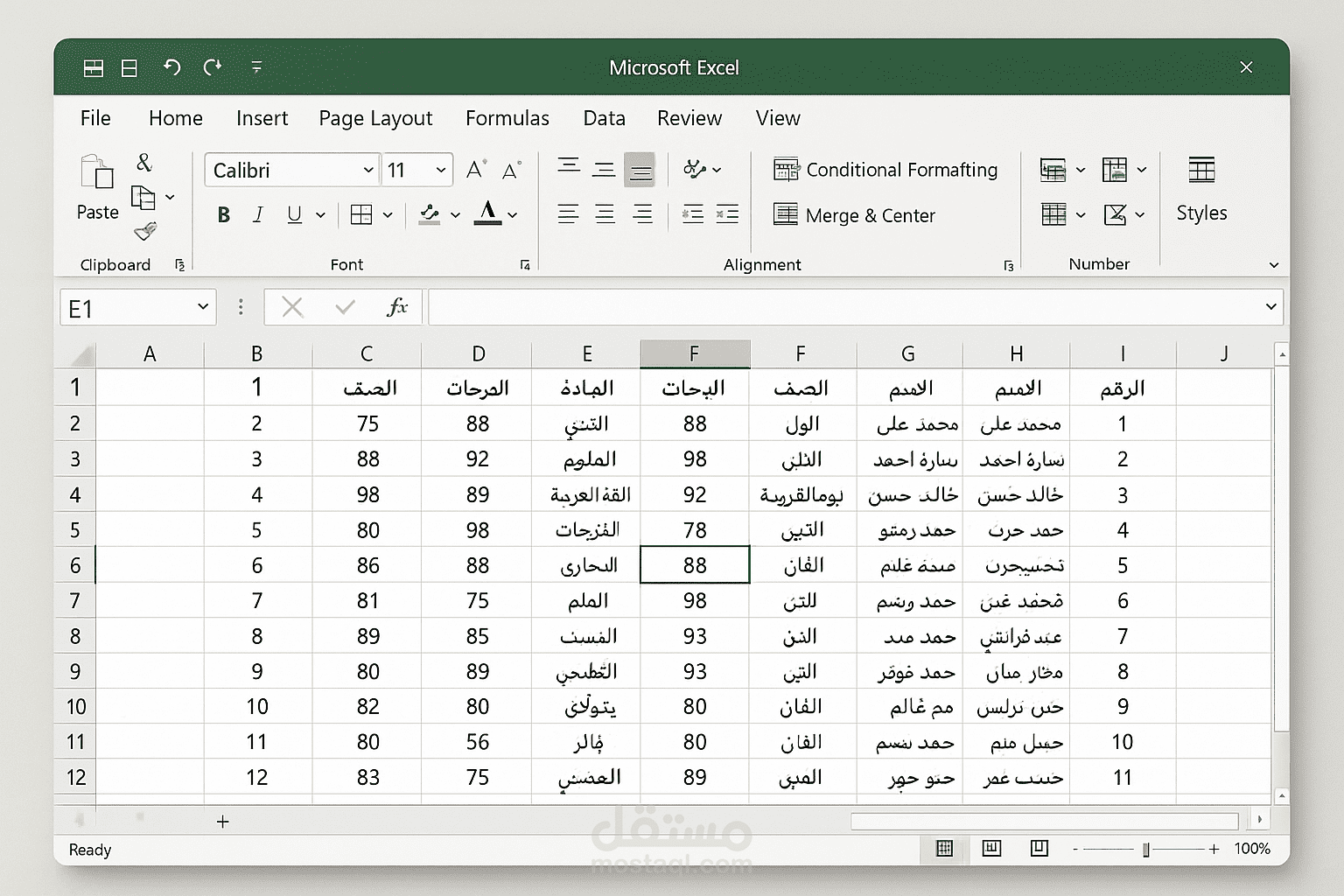Add a new sheet with plus button

[222, 822]
